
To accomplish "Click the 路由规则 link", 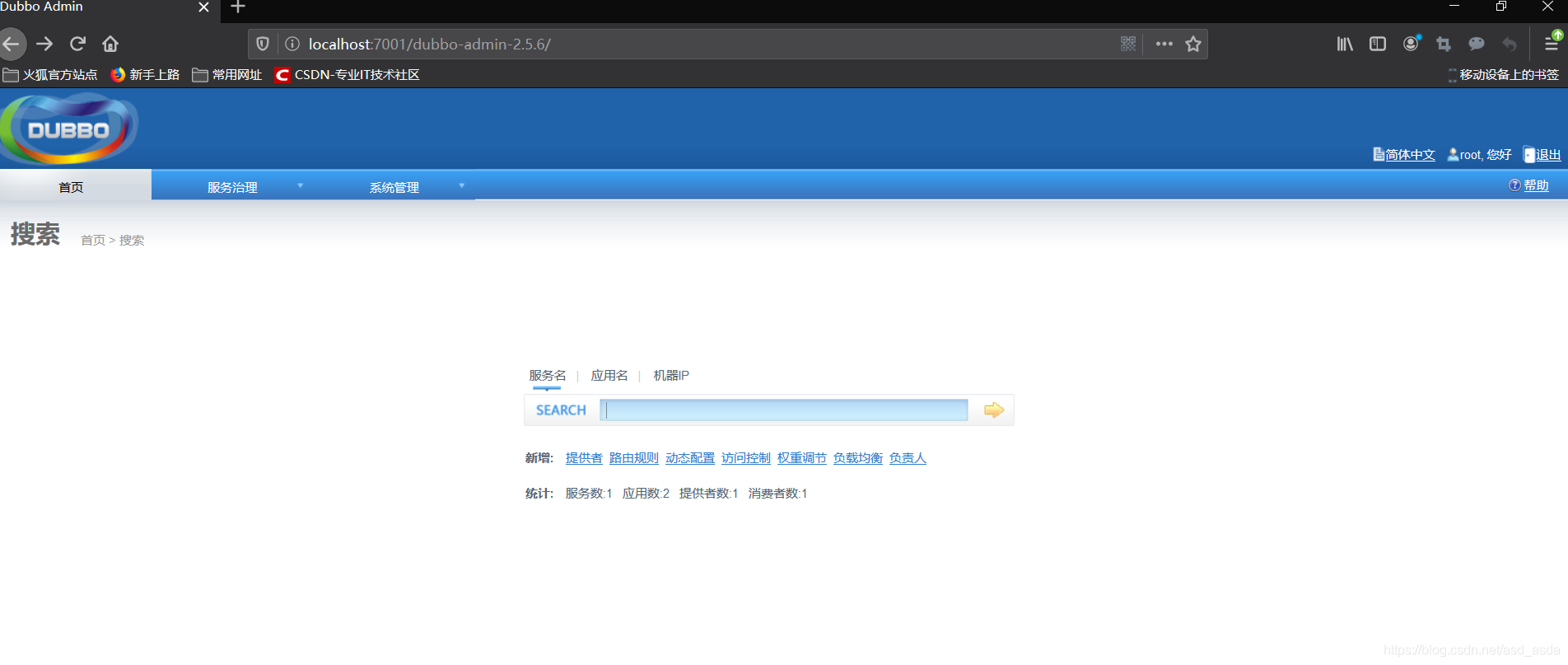I will coord(633,458).
